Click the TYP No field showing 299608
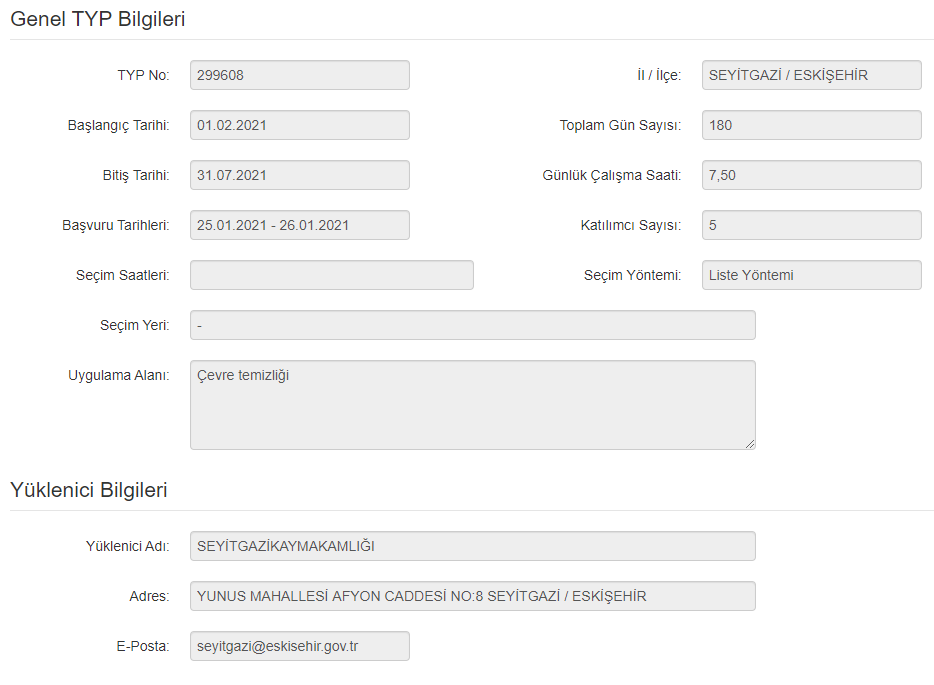934x685 pixels. click(299, 75)
